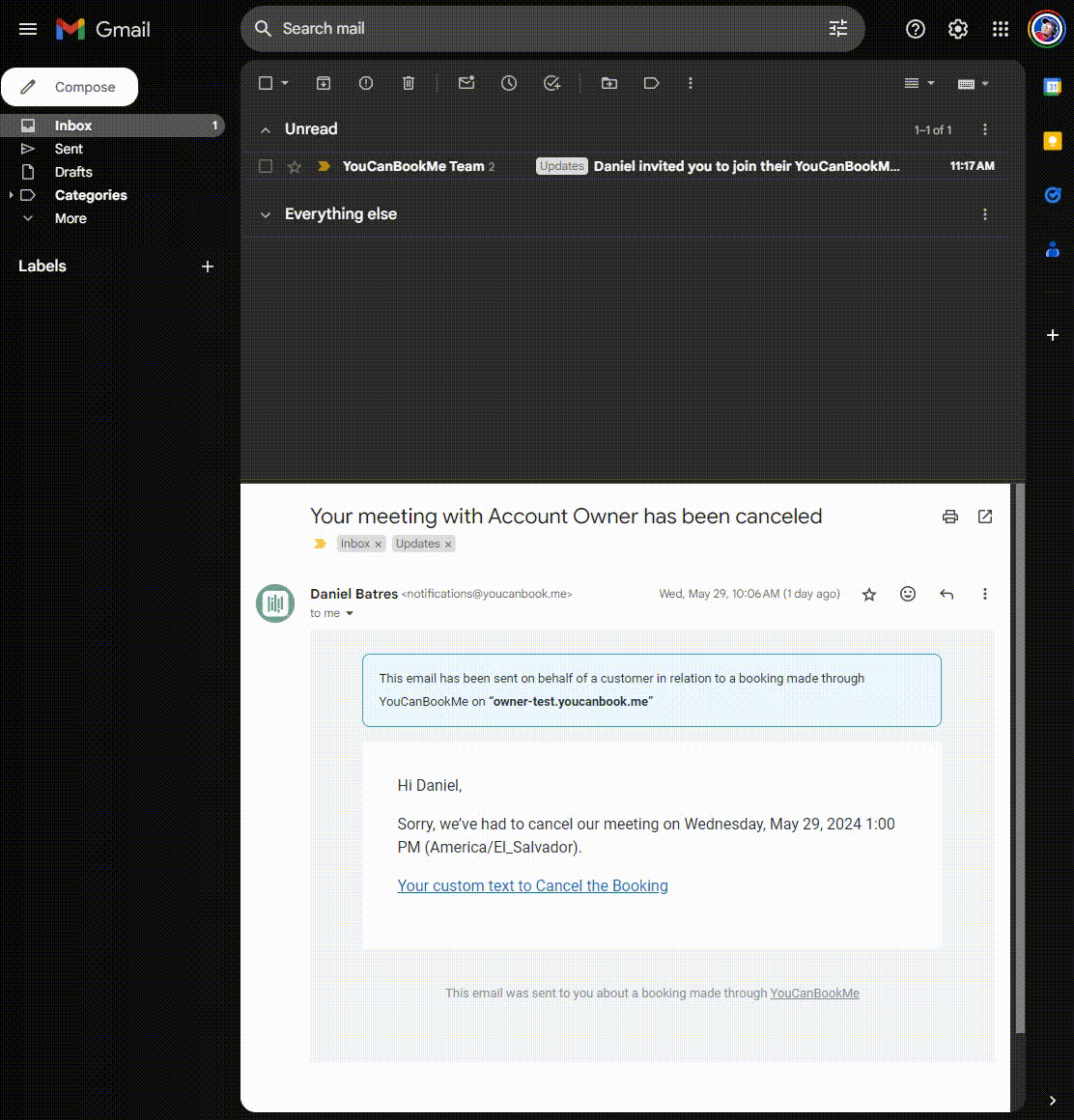The image size is (1074, 1120).
Task: Expand the Categories tree arrow
Action: (x=11, y=195)
